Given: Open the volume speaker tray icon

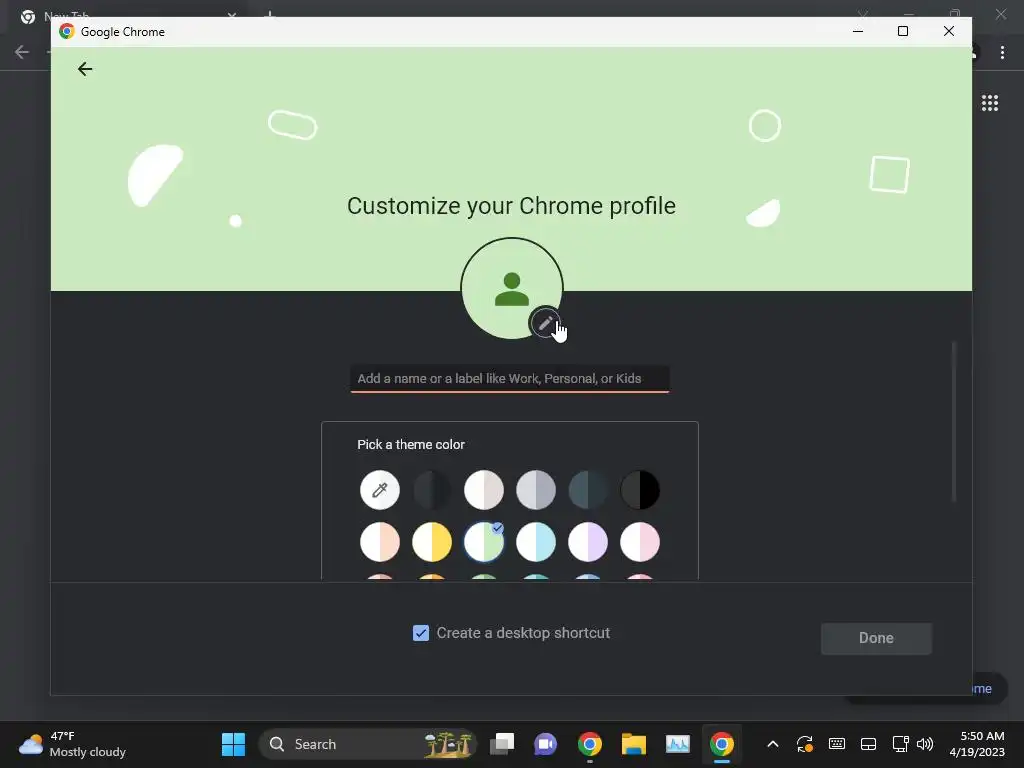Looking at the screenshot, I should (x=925, y=744).
